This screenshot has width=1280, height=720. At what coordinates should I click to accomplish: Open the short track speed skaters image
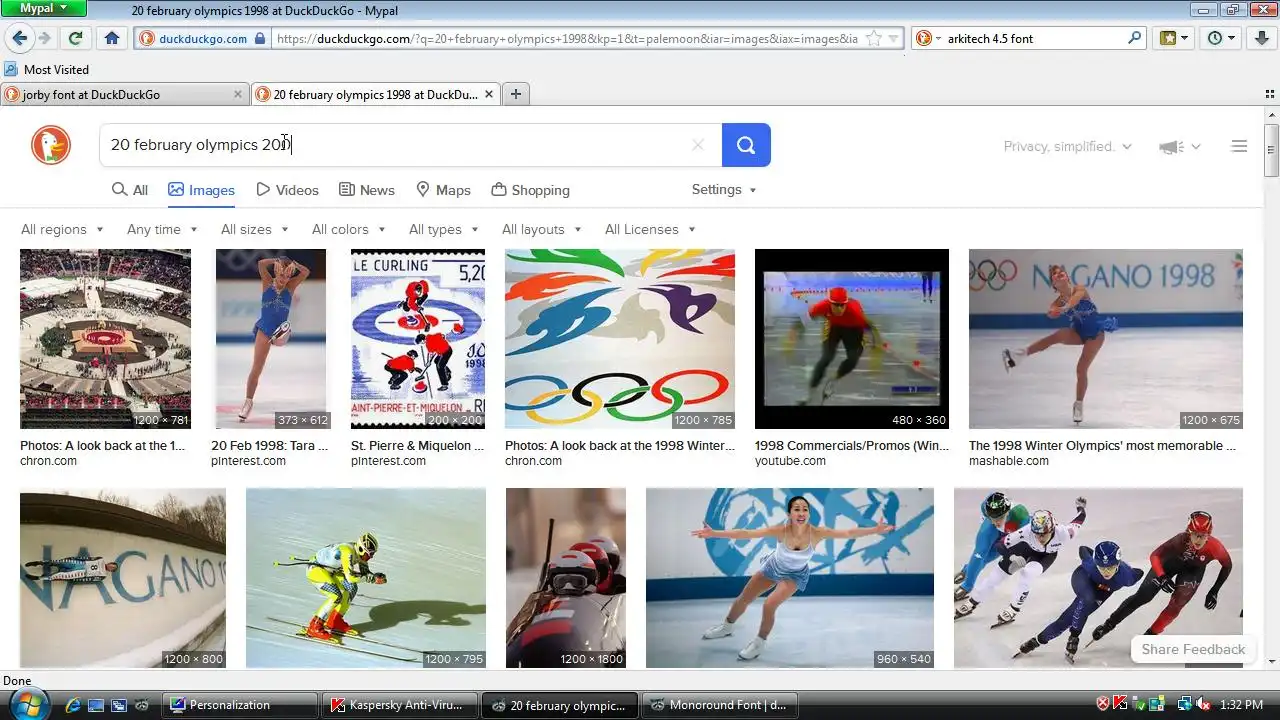[x=1098, y=578]
